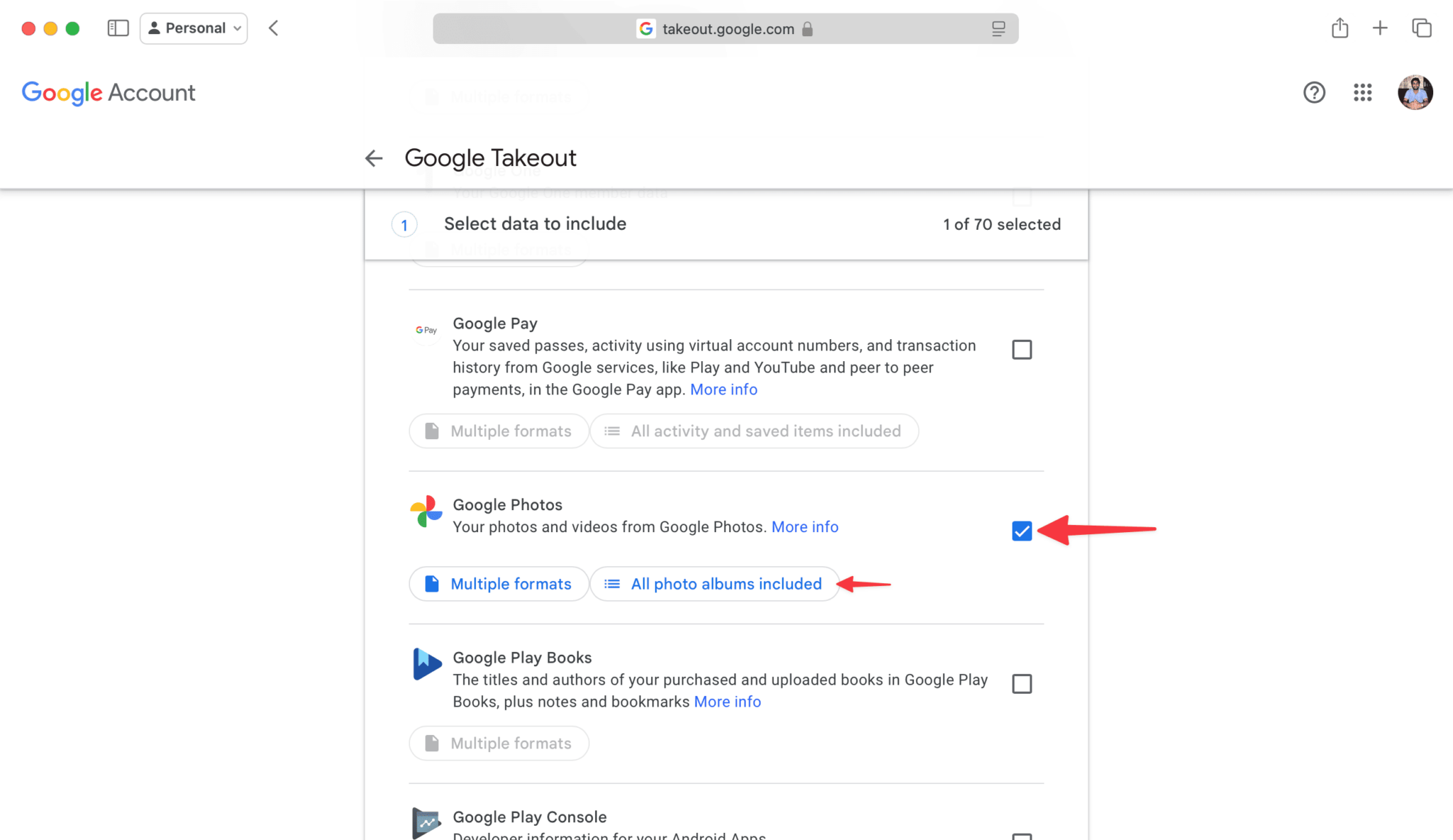The width and height of the screenshot is (1453, 840).
Task: Click the step 1 circle indicator
Action: pyautogui.click(x=404, y=225)
